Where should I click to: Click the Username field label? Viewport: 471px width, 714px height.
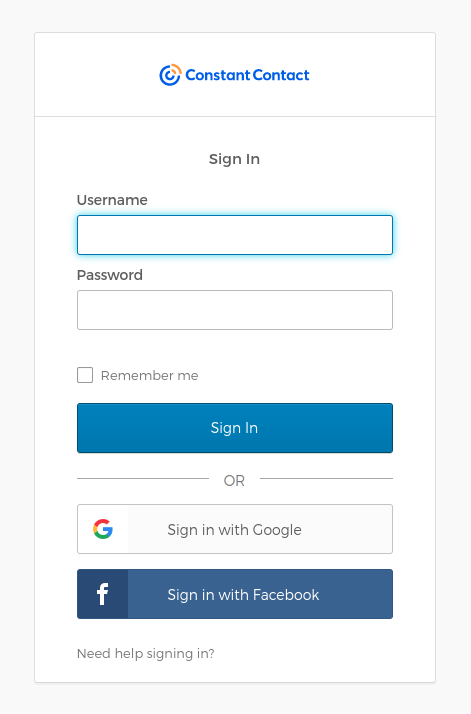point(112,200)
